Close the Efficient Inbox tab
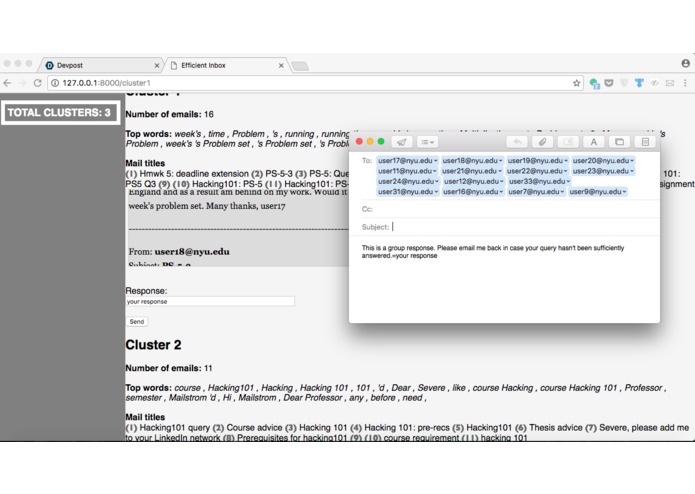 (x=281, y=66)
